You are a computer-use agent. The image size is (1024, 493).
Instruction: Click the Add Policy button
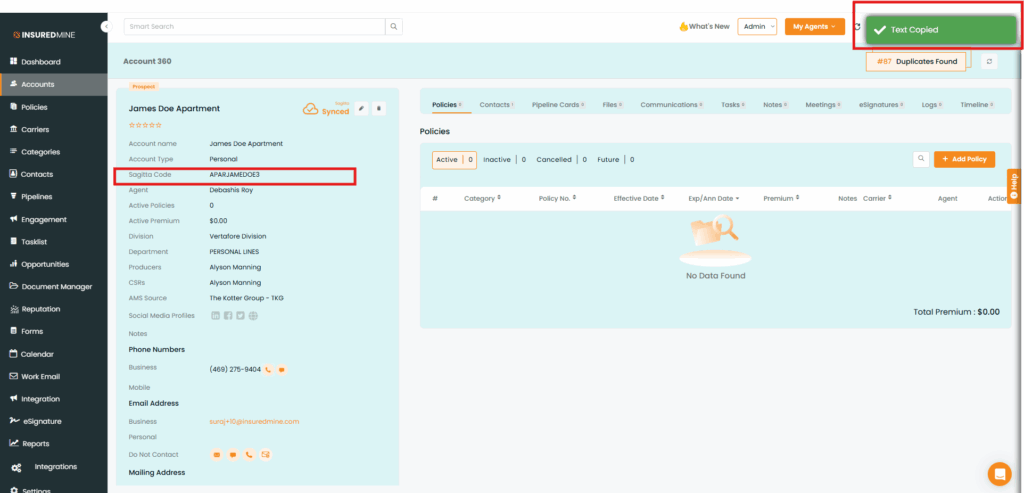(964, 159)
